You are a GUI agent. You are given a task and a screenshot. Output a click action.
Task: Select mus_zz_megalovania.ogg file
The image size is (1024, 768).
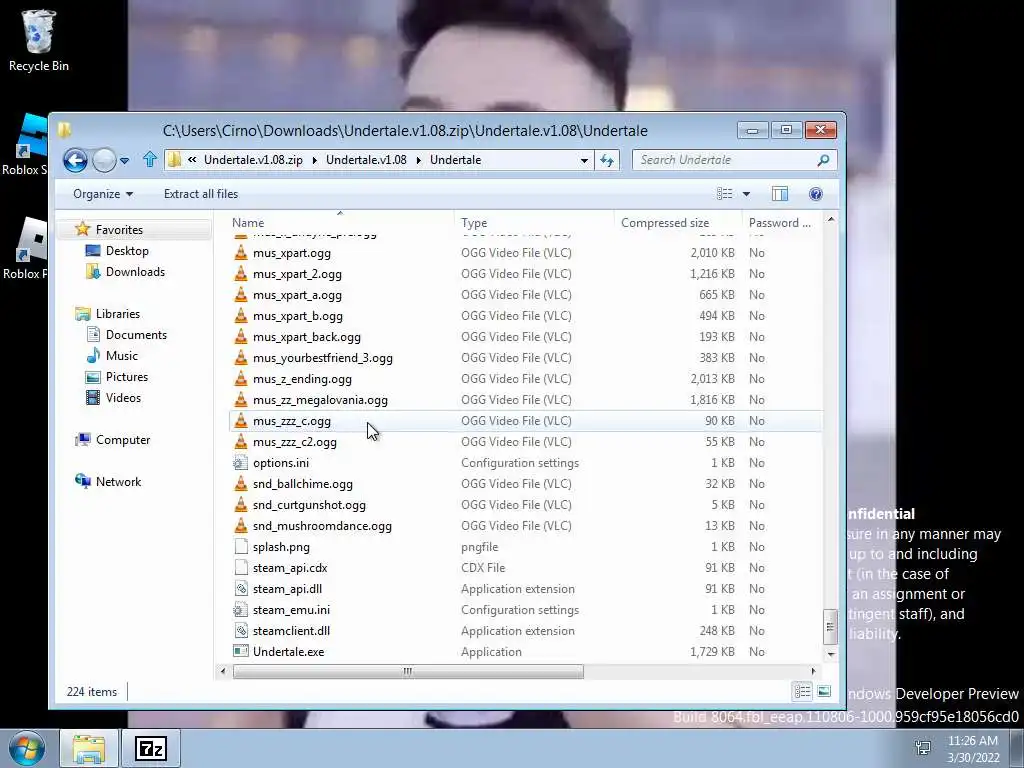[320, 400]
